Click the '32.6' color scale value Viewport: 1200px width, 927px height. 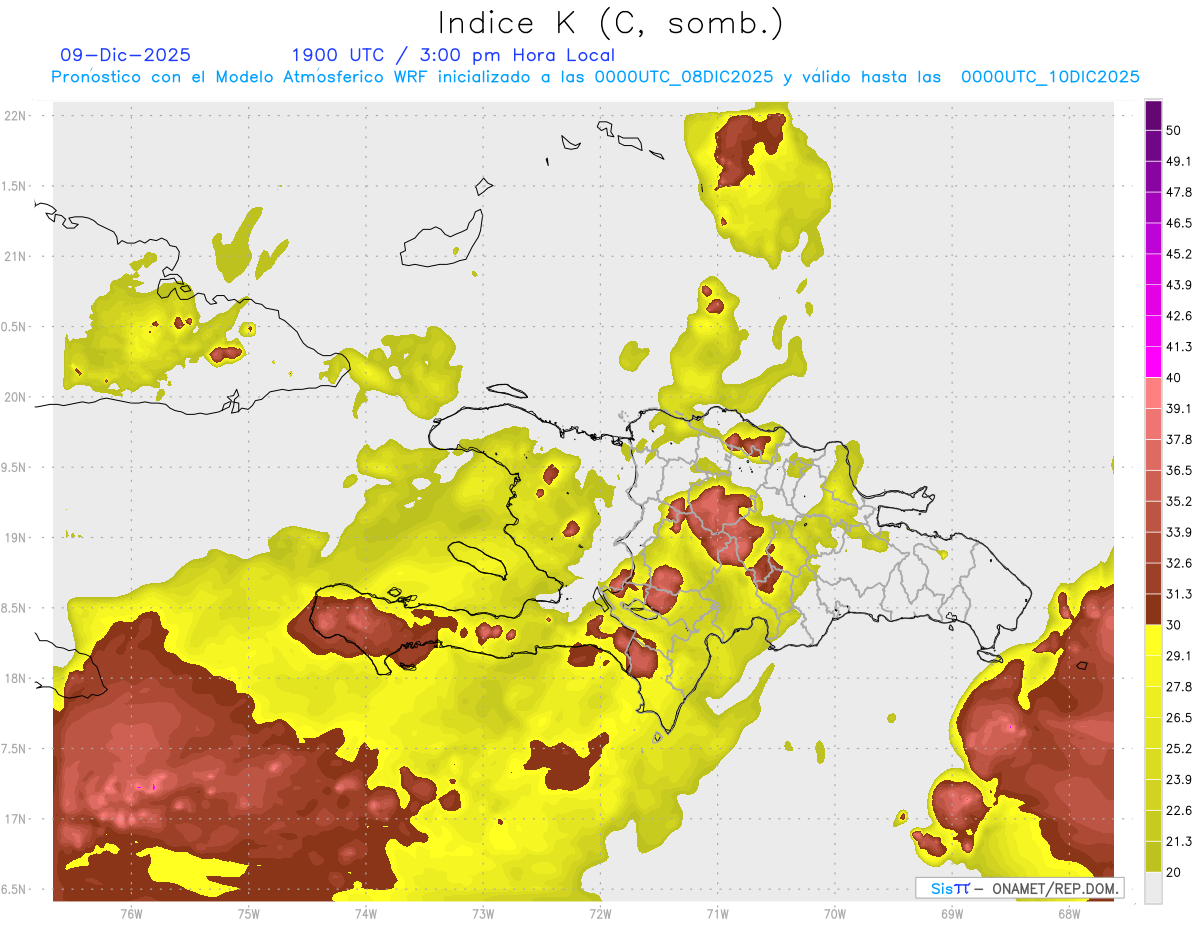1179,563
